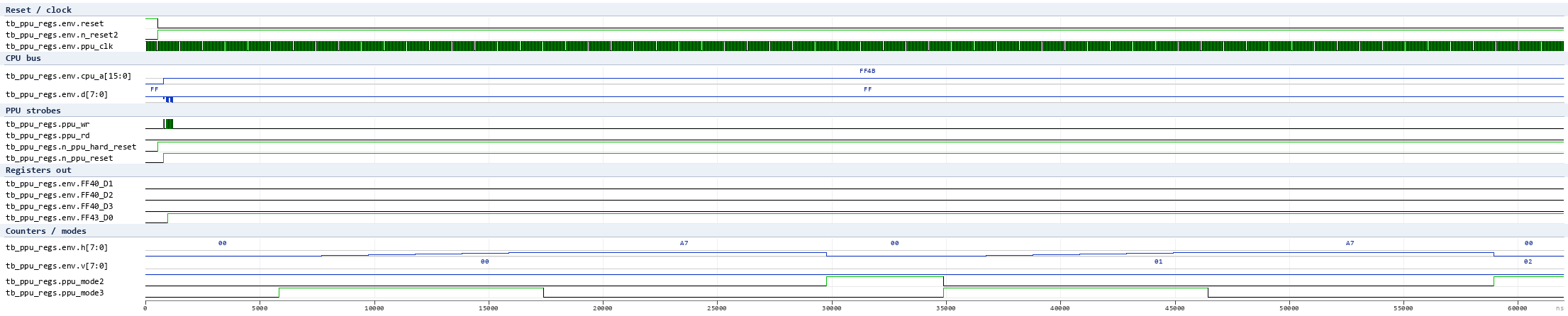This screenshot has width=1568, height=316.
Task: Select the 'CPU bus' group header
Action: point(23,58)
